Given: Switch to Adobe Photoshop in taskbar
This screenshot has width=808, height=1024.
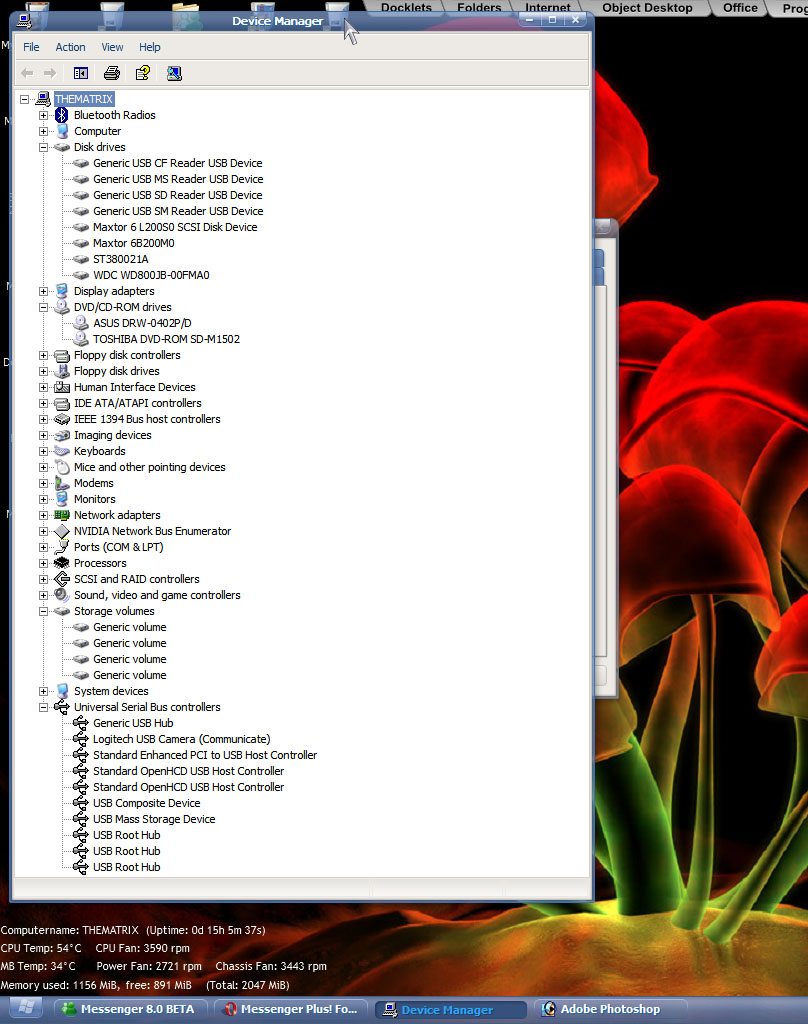Looking at the screenshot, I should (x=610, y=1009).
